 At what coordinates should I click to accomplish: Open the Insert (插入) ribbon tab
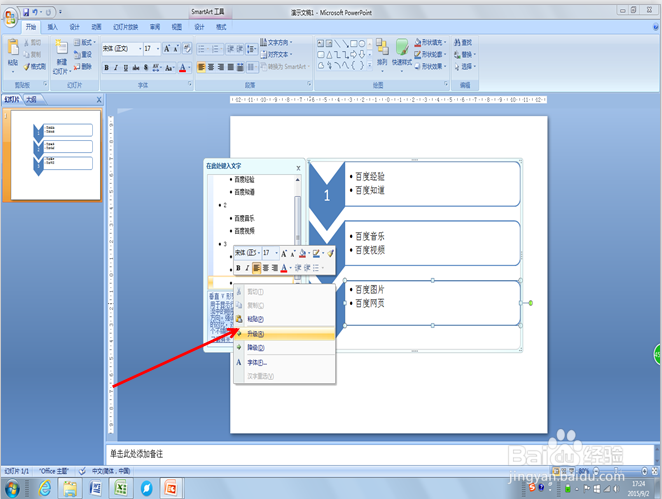(52, 27)
